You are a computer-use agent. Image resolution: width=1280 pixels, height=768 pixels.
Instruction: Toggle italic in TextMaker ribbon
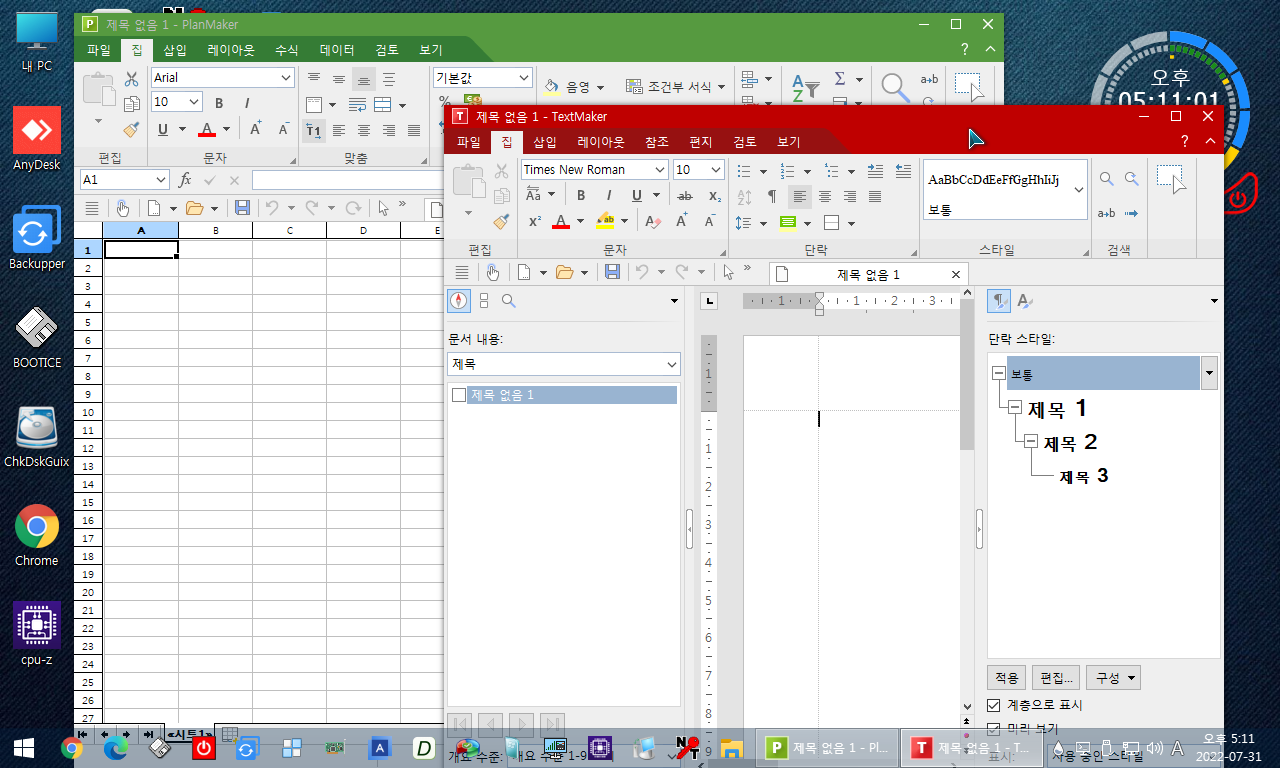pyautogui.click(x=607, y=196)
